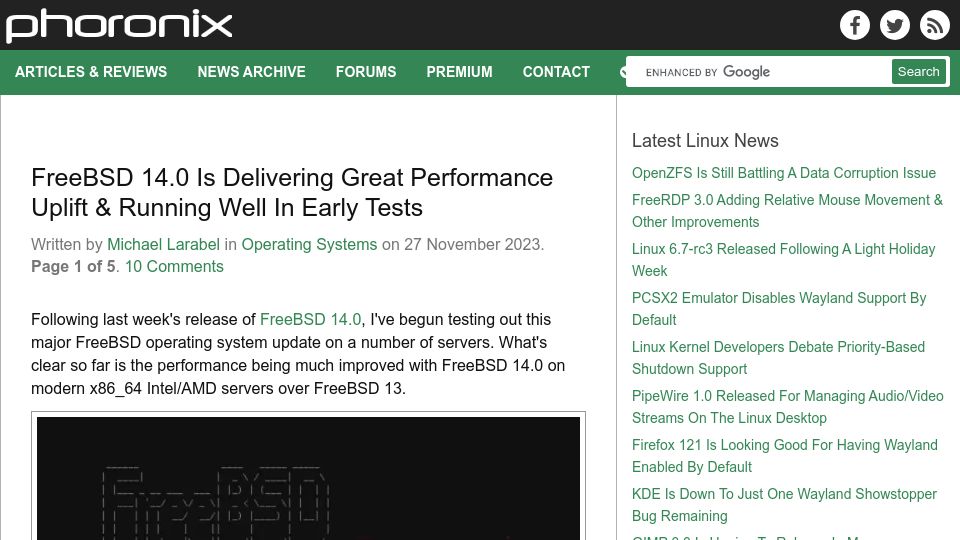
Task: Open Linux 6.7-rc3 released news link
Action: [x=784, y=260]
